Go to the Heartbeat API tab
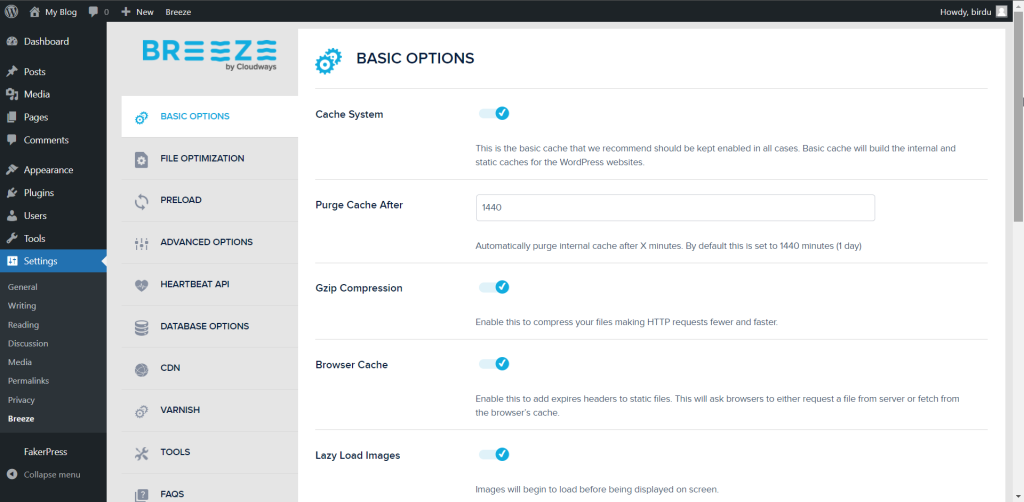This screenshot has height=502, width=1024. coord(210,285)
